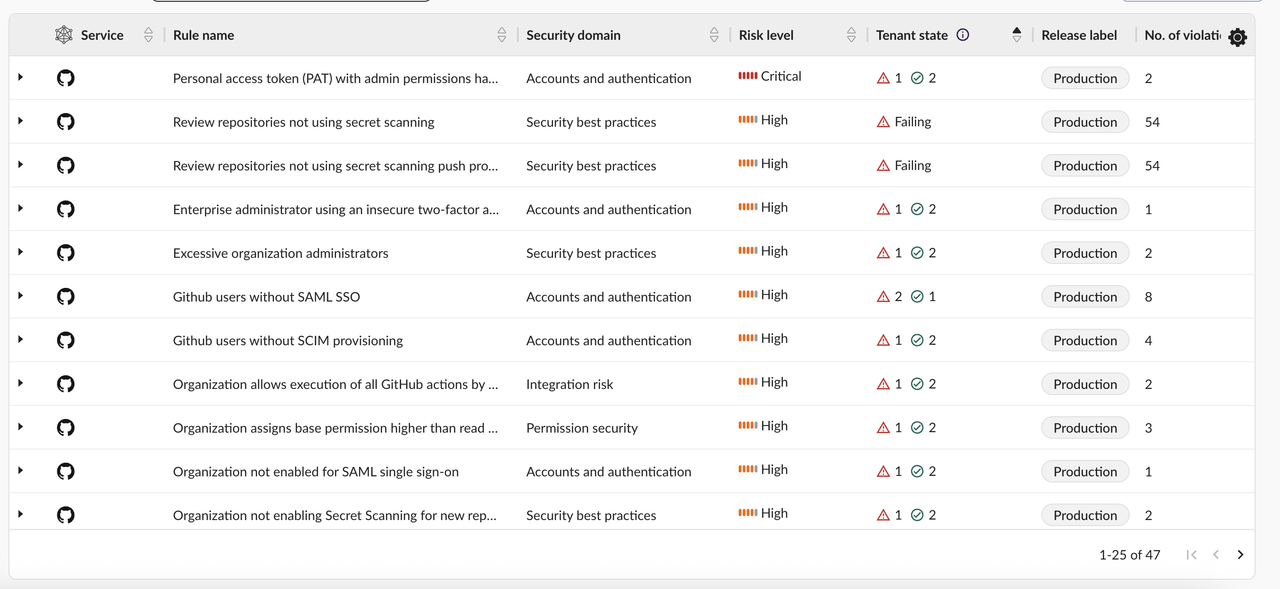The width and height of the screenshot is (1280, 589).
Task: Click the Tenant state info icon
Action: click(963, 35)
